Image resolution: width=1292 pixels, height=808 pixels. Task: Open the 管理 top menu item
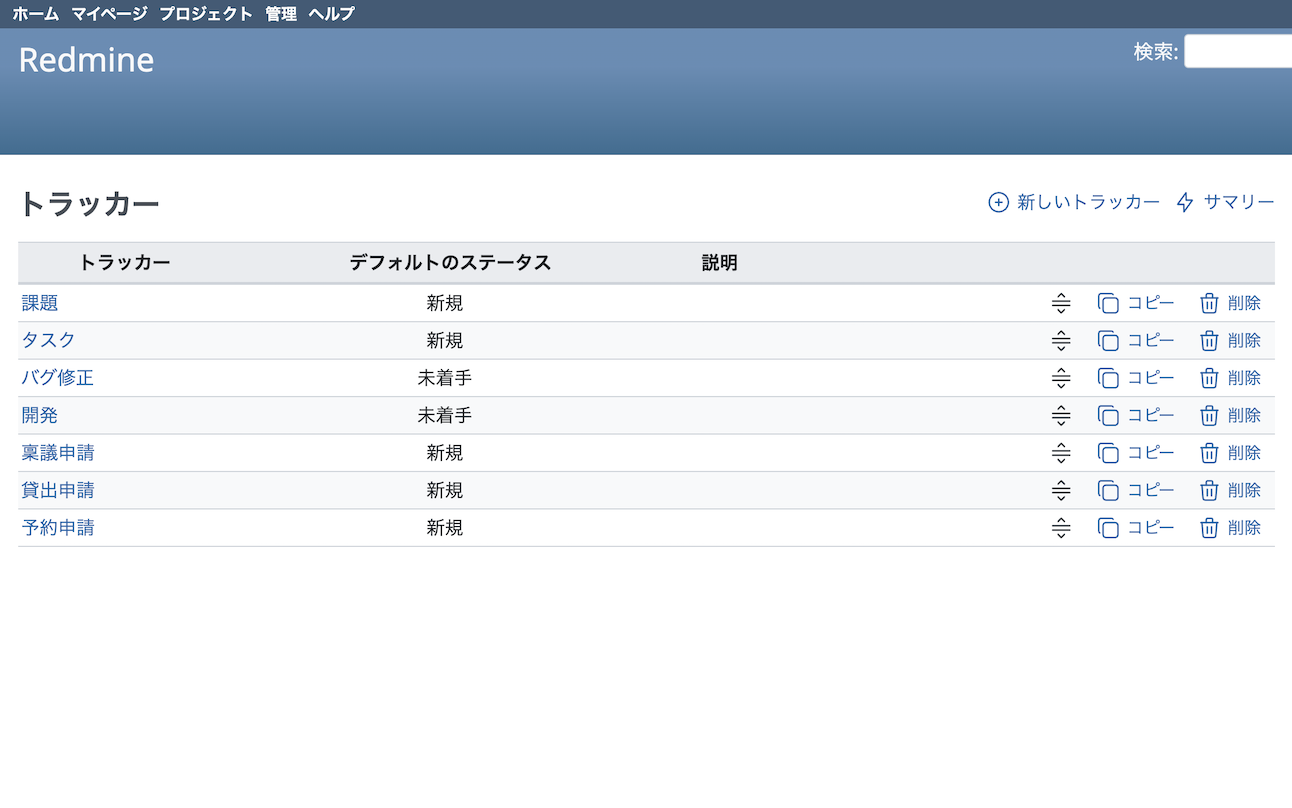(281, 14)
